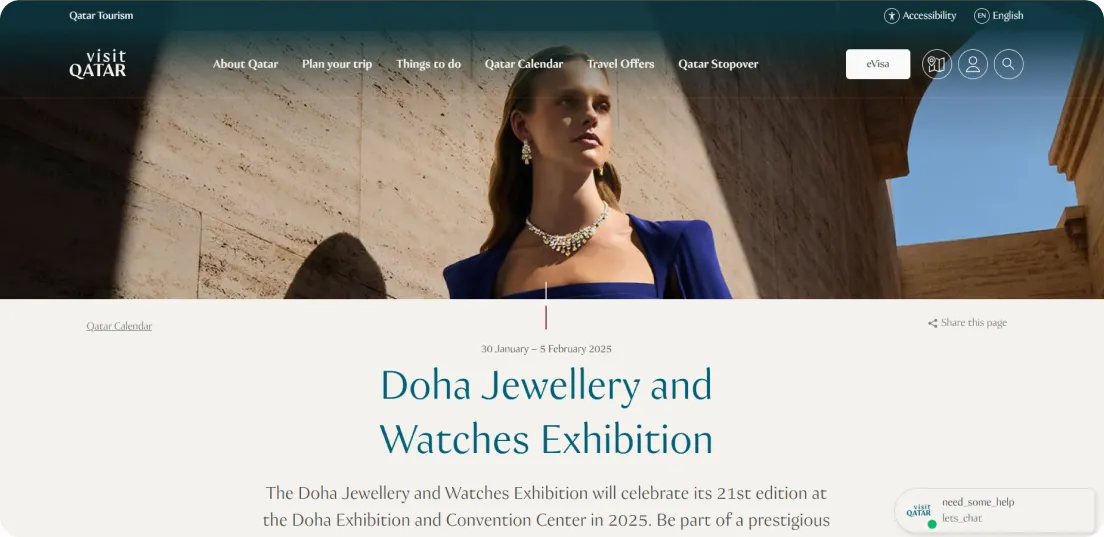Expand the Plan your trip menu

click(x=337, y=64)
